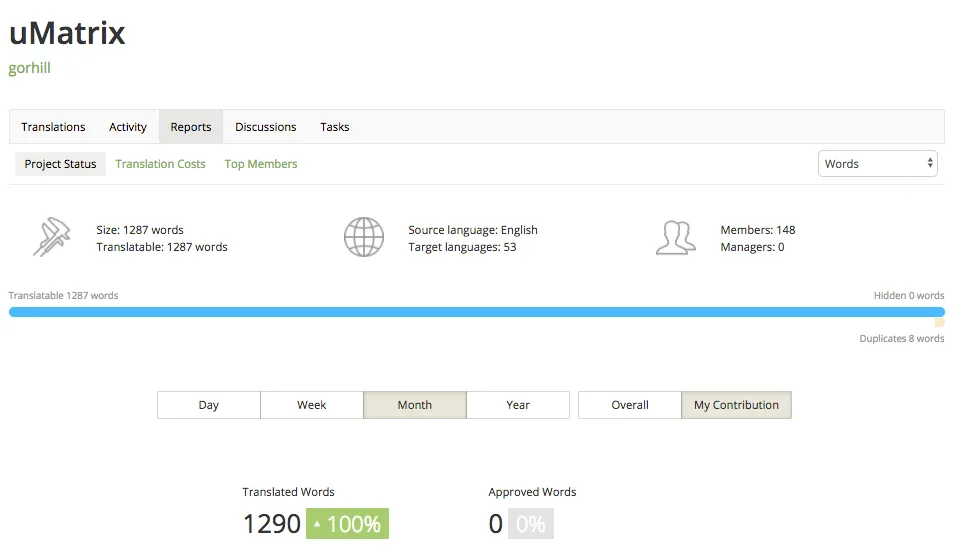
Task: Open the Activity tab
Action: (x=128, y=127)
